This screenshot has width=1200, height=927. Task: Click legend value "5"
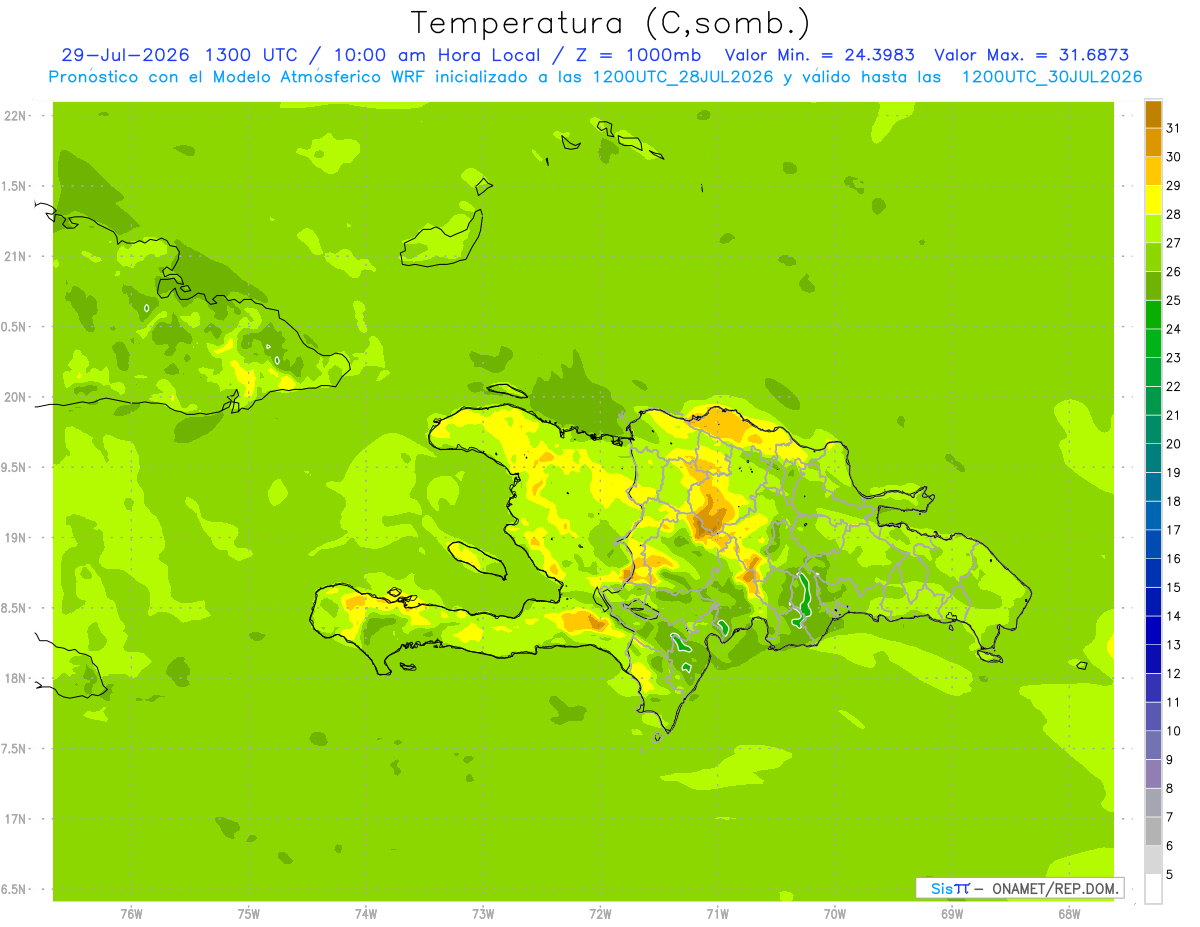coord(1170,875)
